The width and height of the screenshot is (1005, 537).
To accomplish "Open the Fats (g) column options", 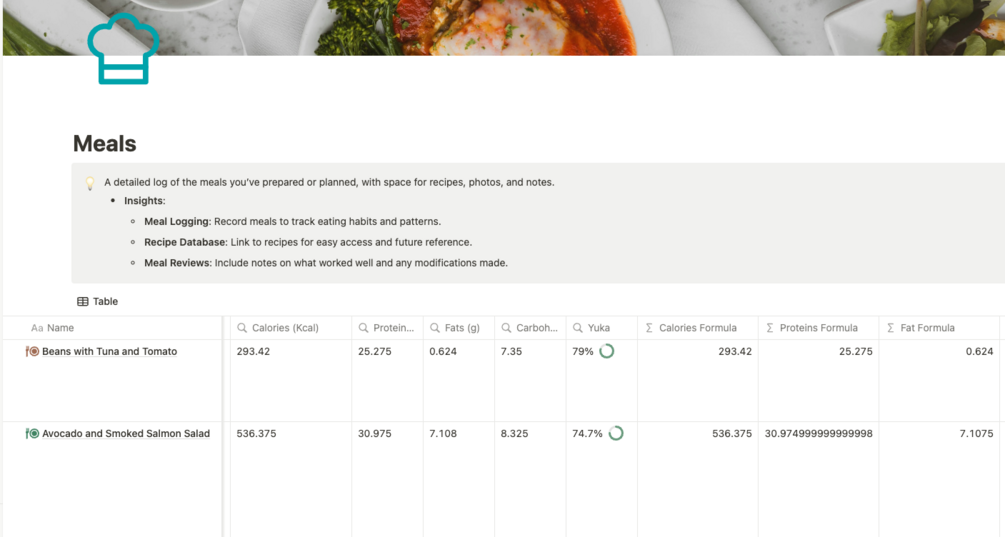I will (462, 328).
